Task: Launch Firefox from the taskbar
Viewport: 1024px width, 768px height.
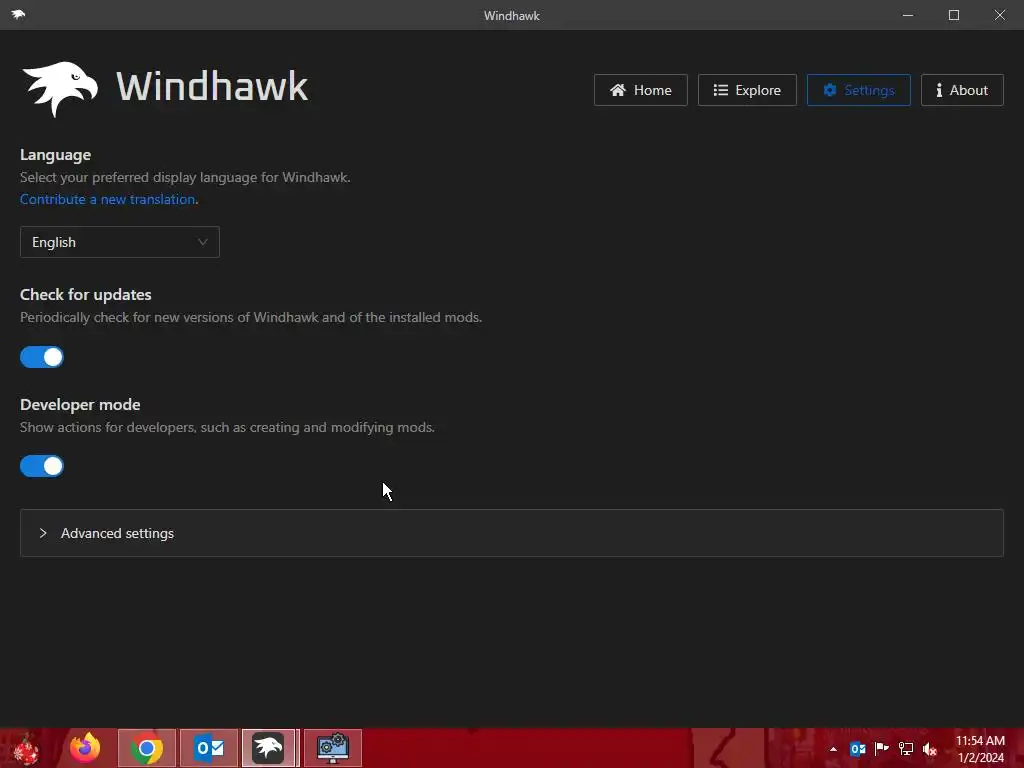Action: point(86,748)
